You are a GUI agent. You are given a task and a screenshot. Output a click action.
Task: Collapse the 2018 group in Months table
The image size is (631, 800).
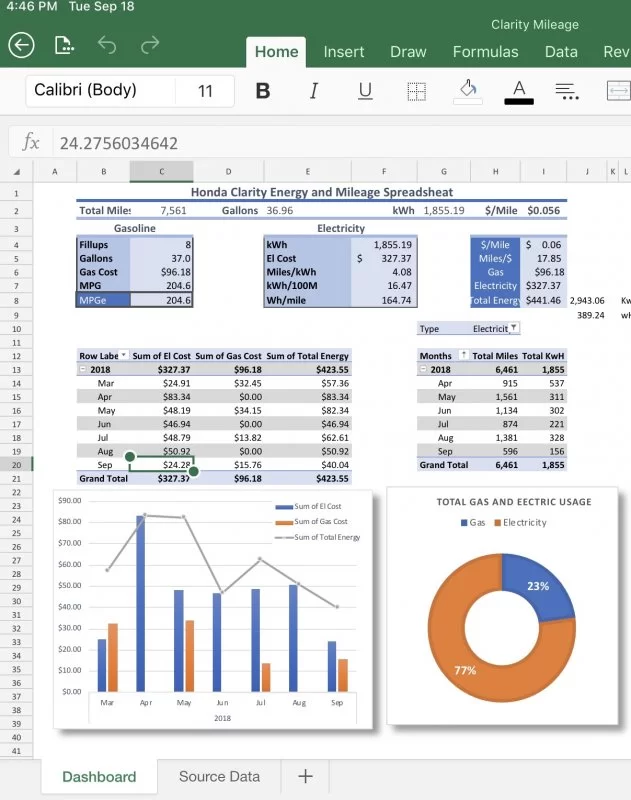423,369
